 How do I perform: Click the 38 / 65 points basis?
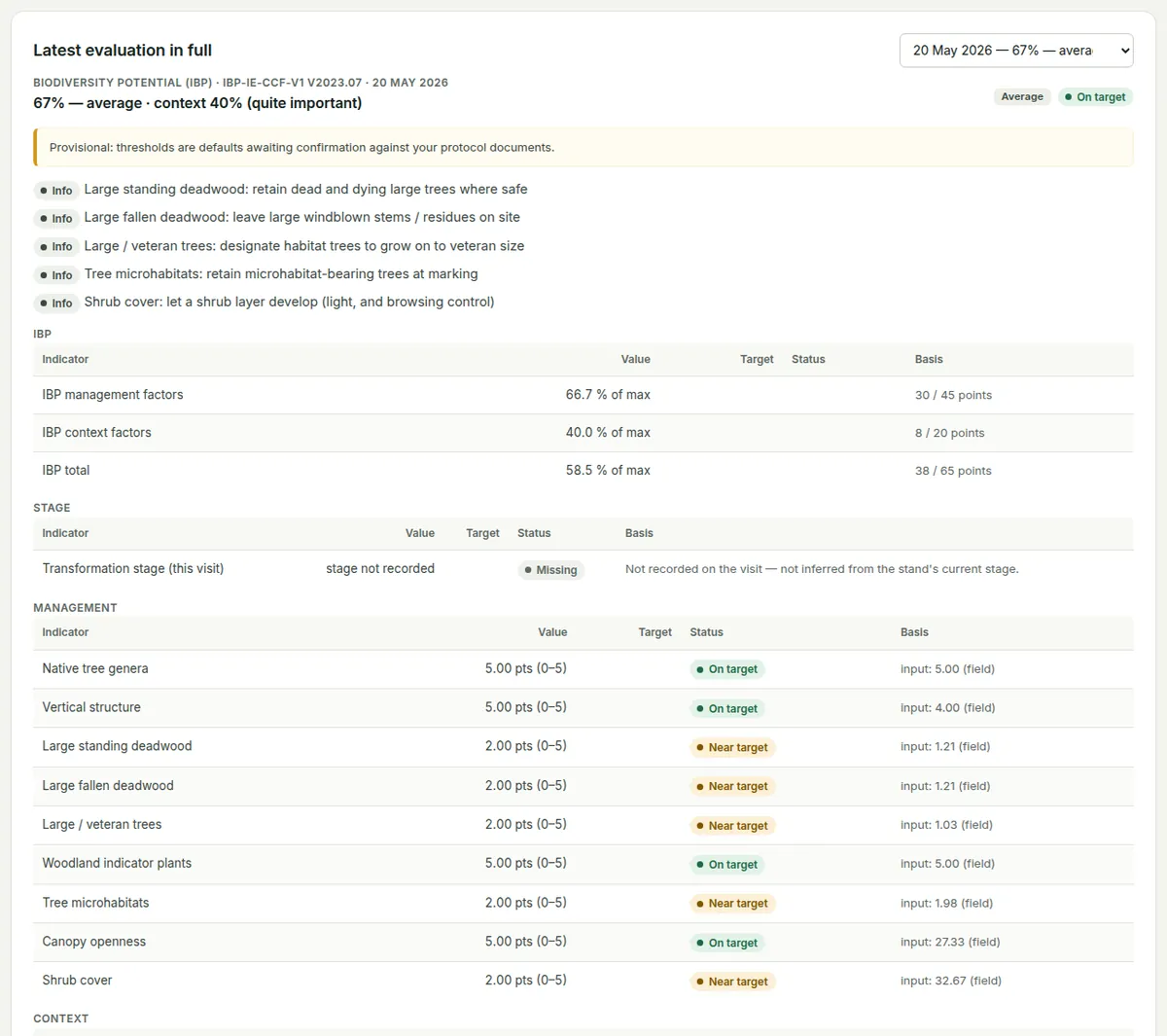coord(953,472)
